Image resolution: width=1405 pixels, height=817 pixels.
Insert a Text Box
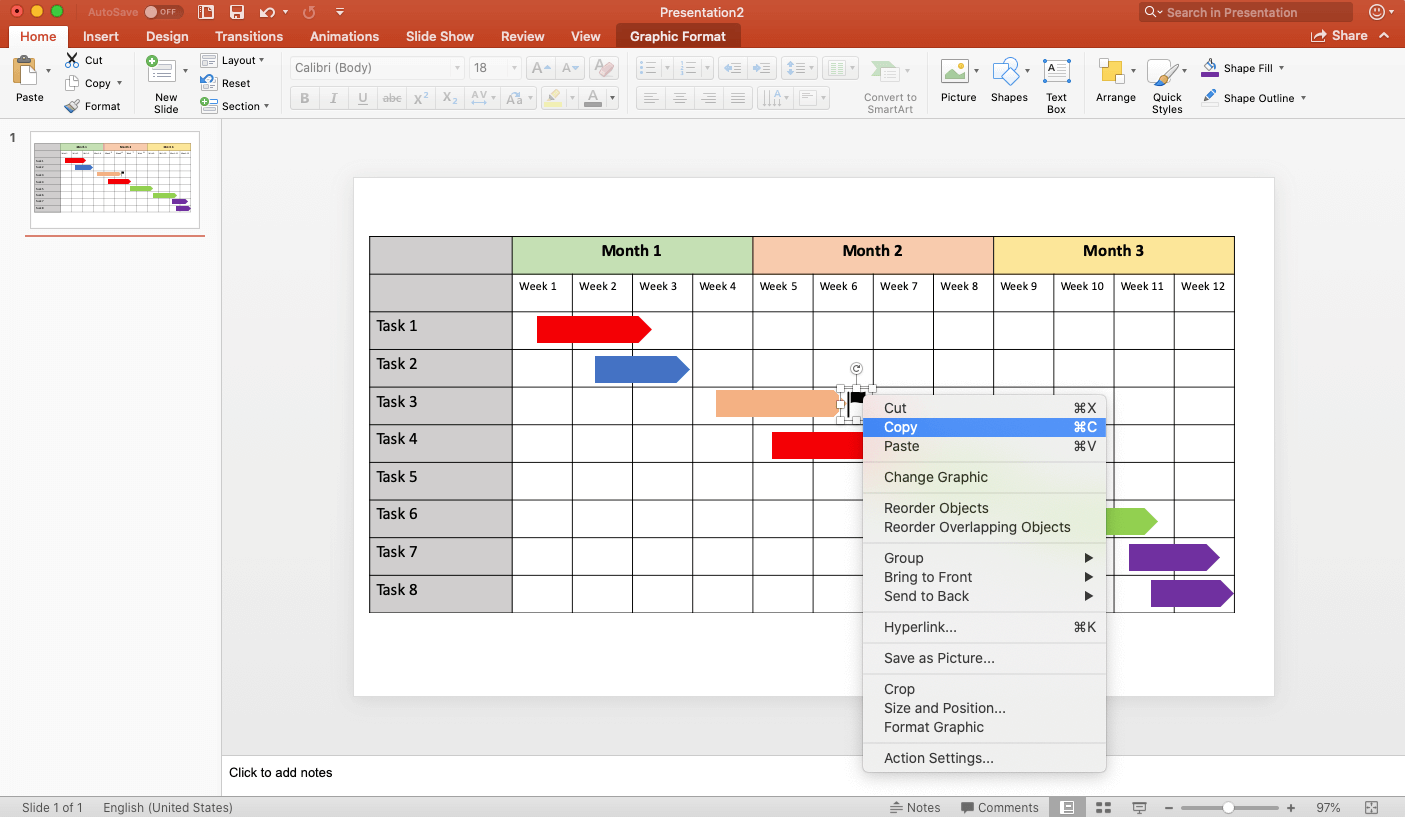coord(1056,73)
